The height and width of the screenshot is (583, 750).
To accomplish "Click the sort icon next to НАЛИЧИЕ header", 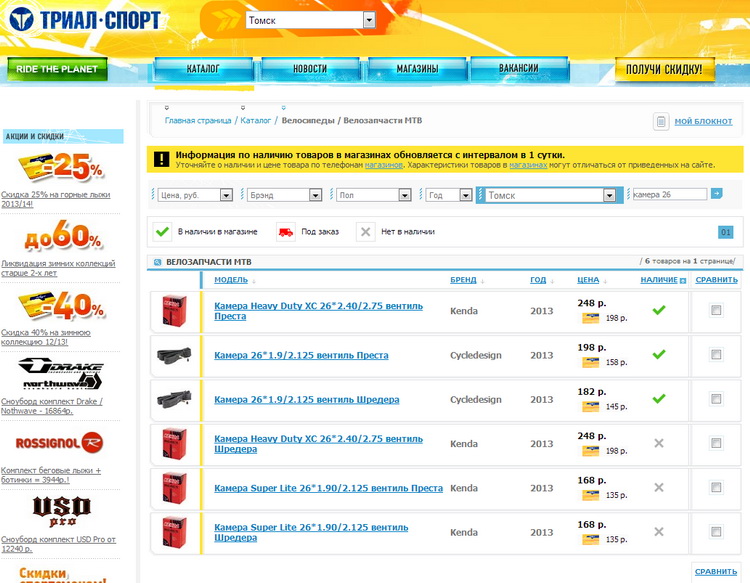I will pos(683,281).
